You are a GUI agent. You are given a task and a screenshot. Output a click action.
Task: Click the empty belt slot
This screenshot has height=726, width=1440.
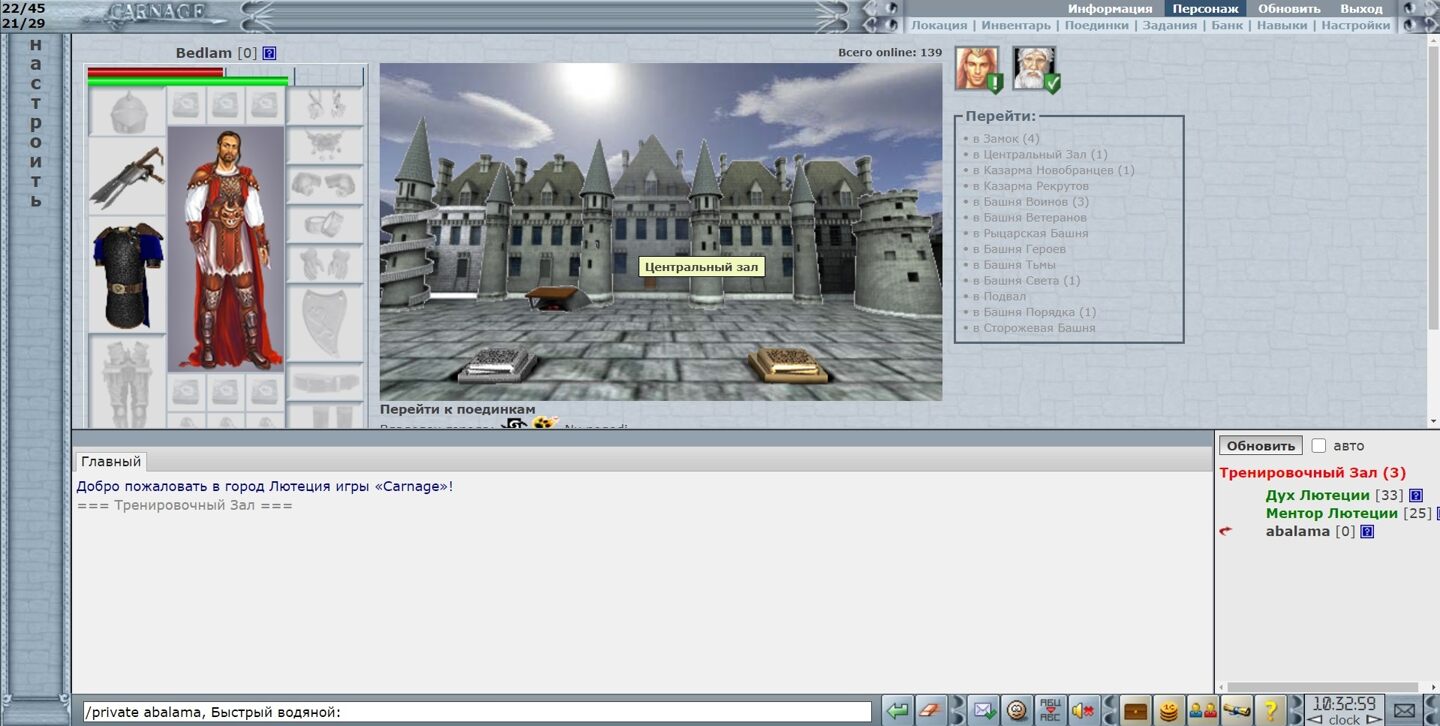pos(325,383)
